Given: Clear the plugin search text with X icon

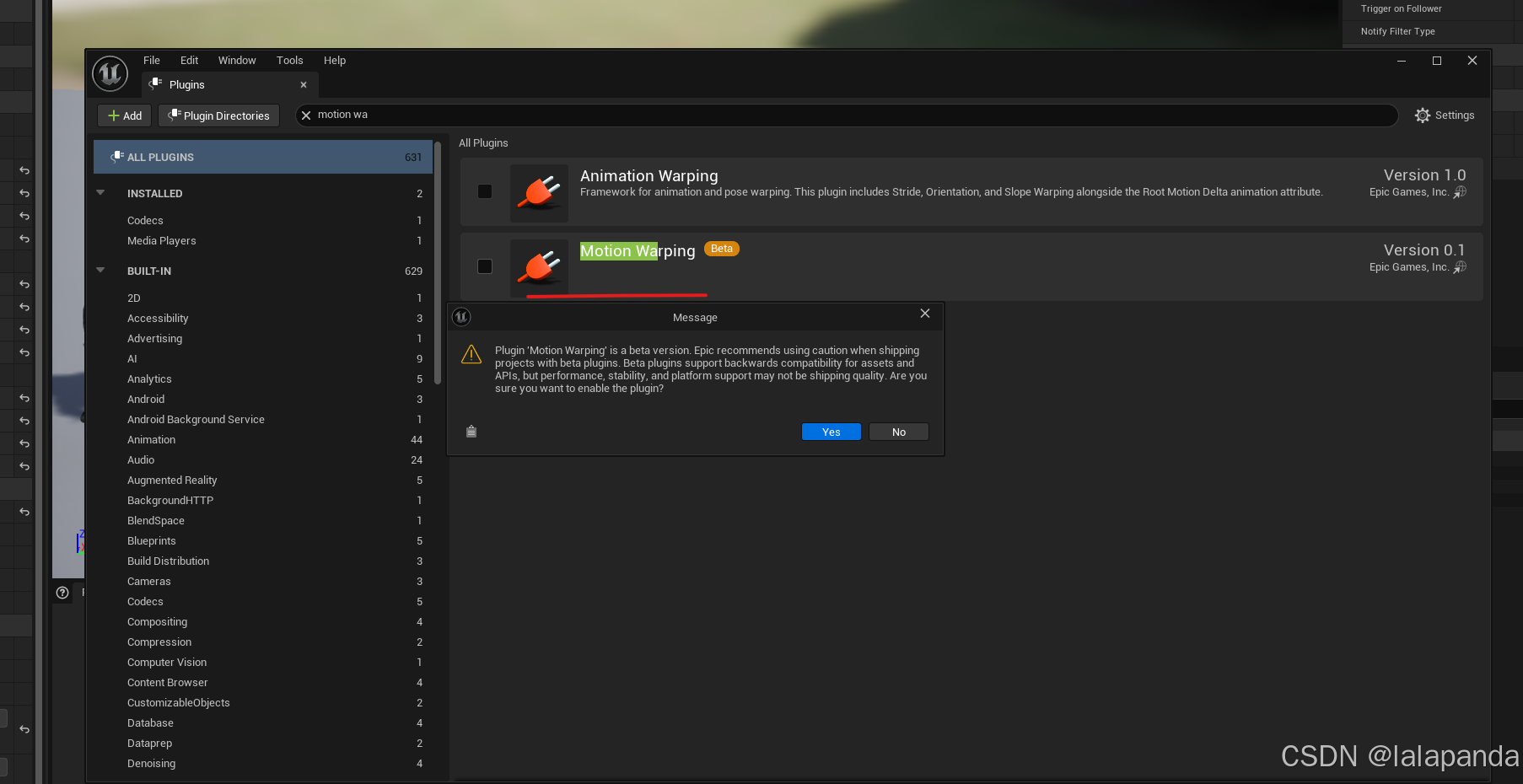Looking at the screenshot, I should [306, 115].
